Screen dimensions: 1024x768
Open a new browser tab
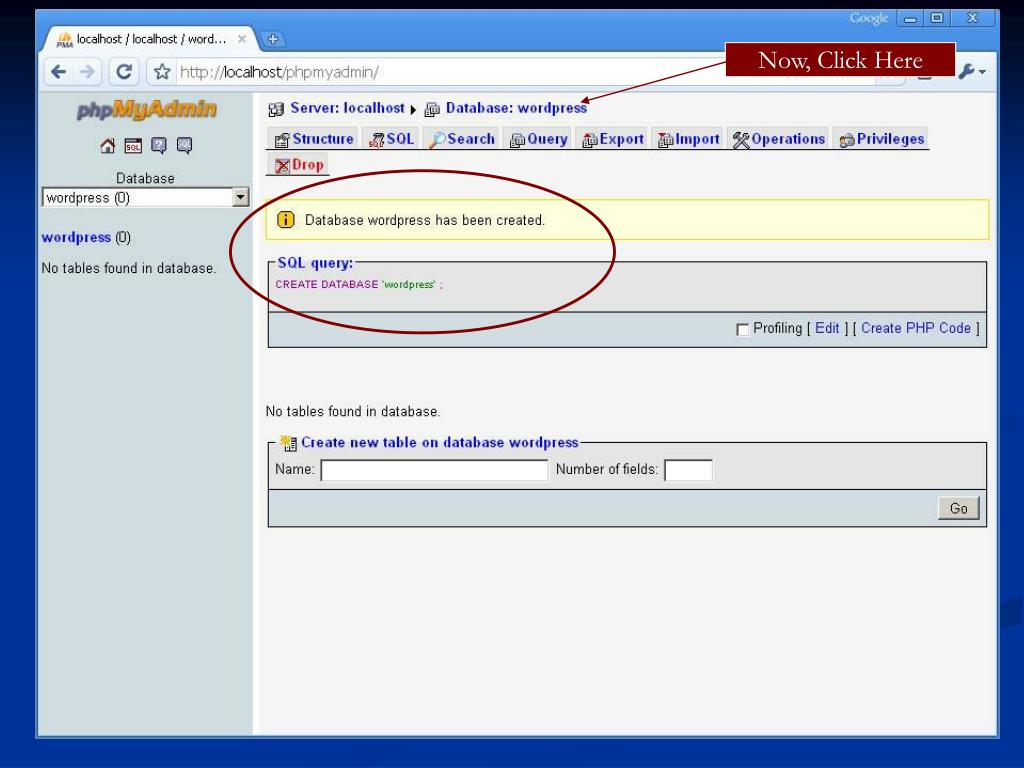(272, 39)
